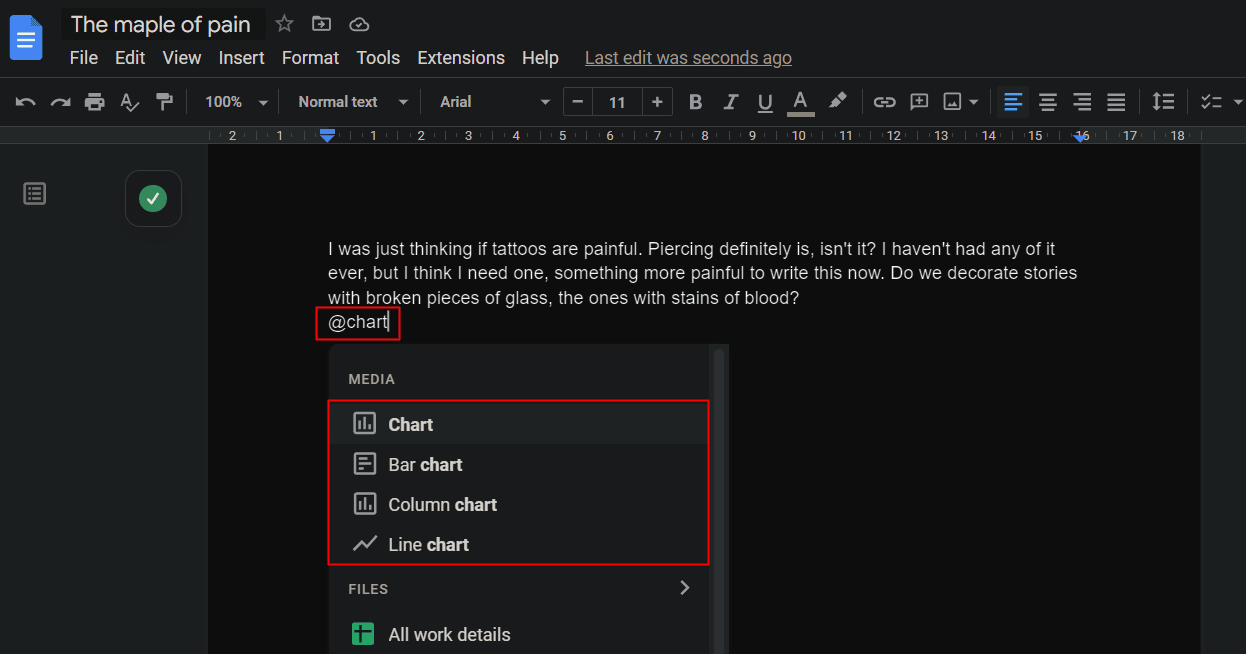Open the View menu

tap(182, 58)
